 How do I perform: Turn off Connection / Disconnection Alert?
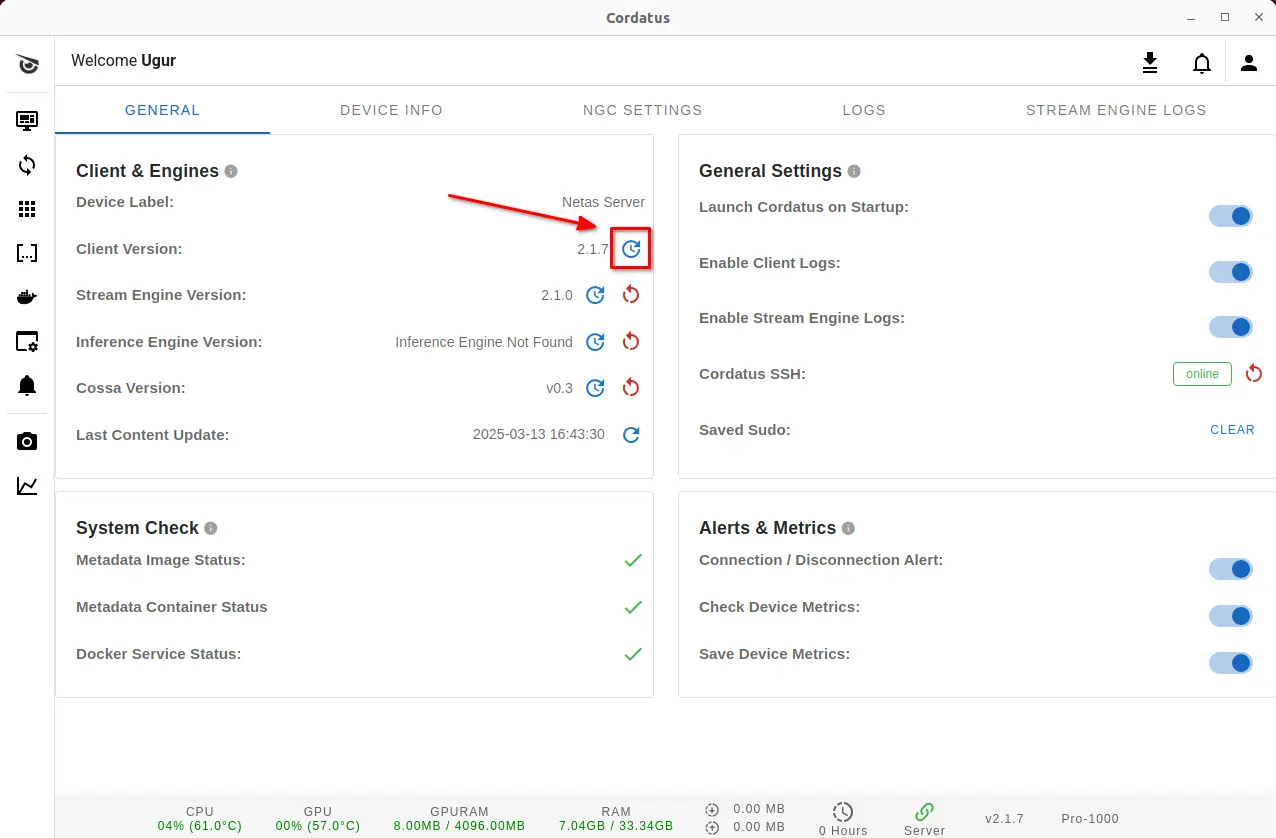click(x=1231, y=569)
